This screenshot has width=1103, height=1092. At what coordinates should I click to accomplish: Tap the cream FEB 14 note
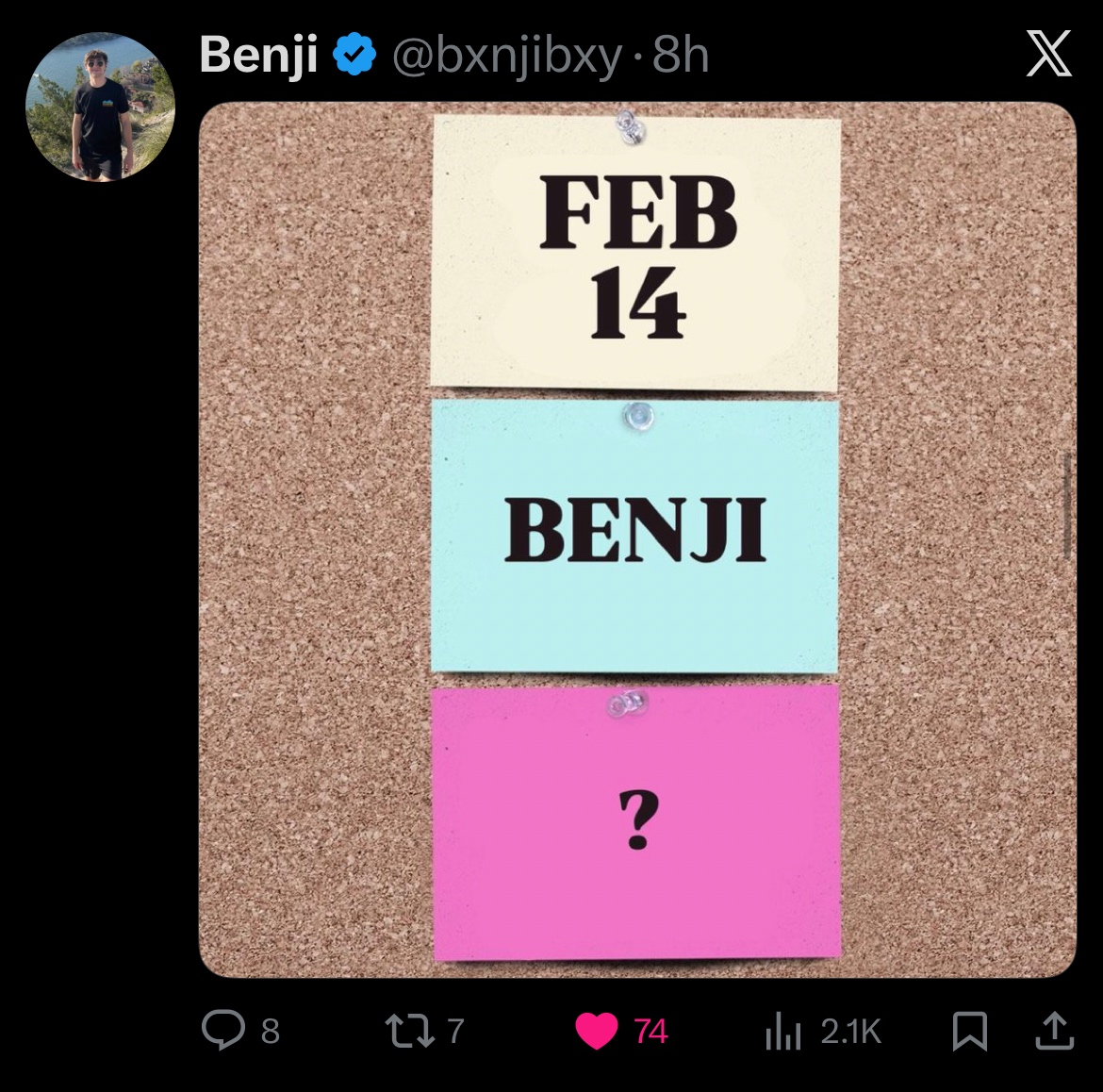[635, 253]
